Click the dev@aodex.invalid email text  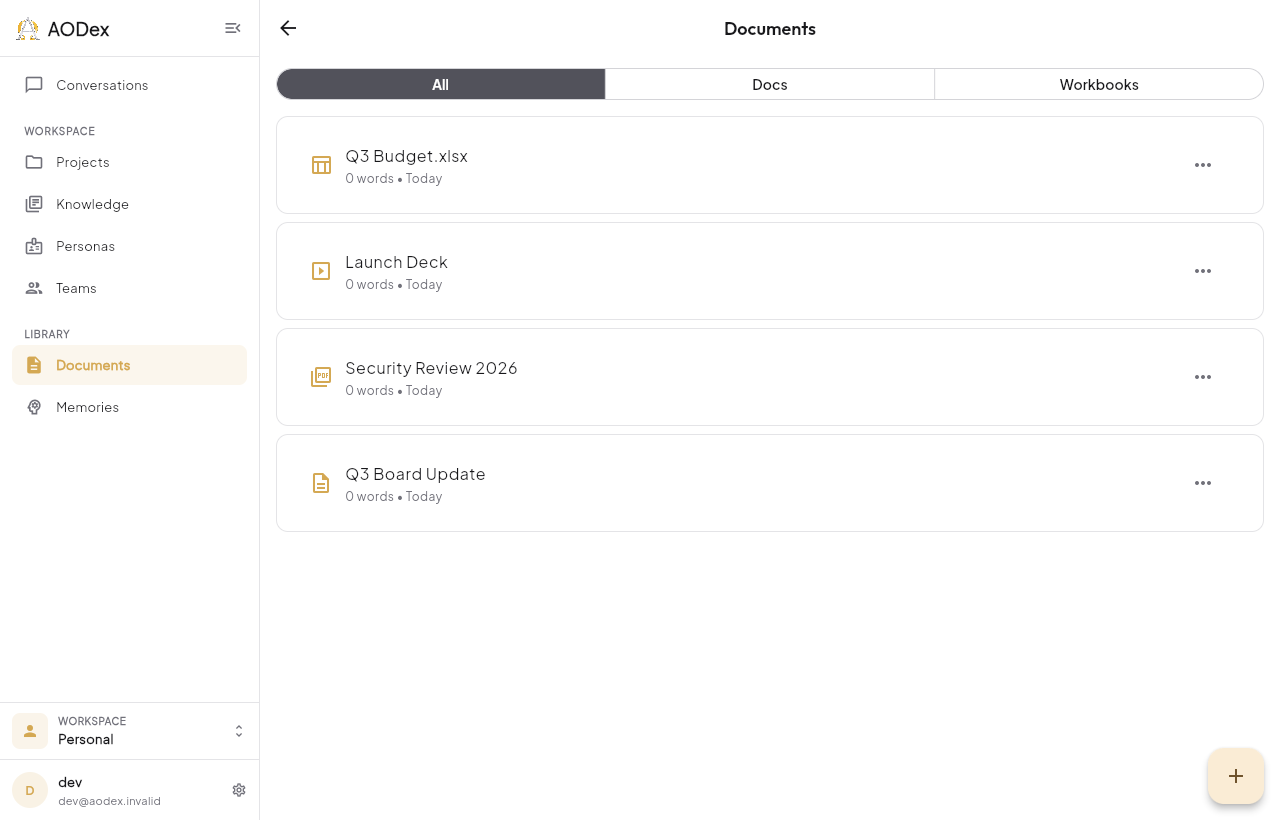click(109, 801)
